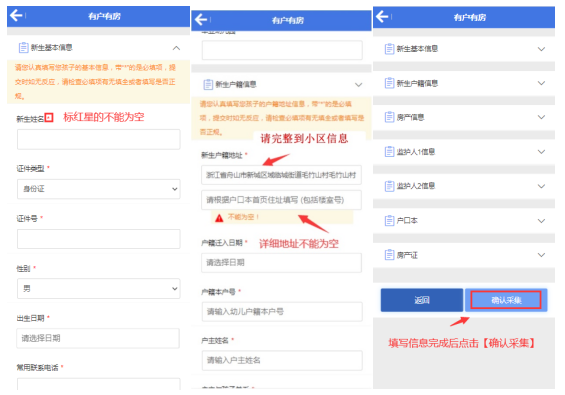
Task: Click the 有户有房 title in left header
Action: (104, 16)
